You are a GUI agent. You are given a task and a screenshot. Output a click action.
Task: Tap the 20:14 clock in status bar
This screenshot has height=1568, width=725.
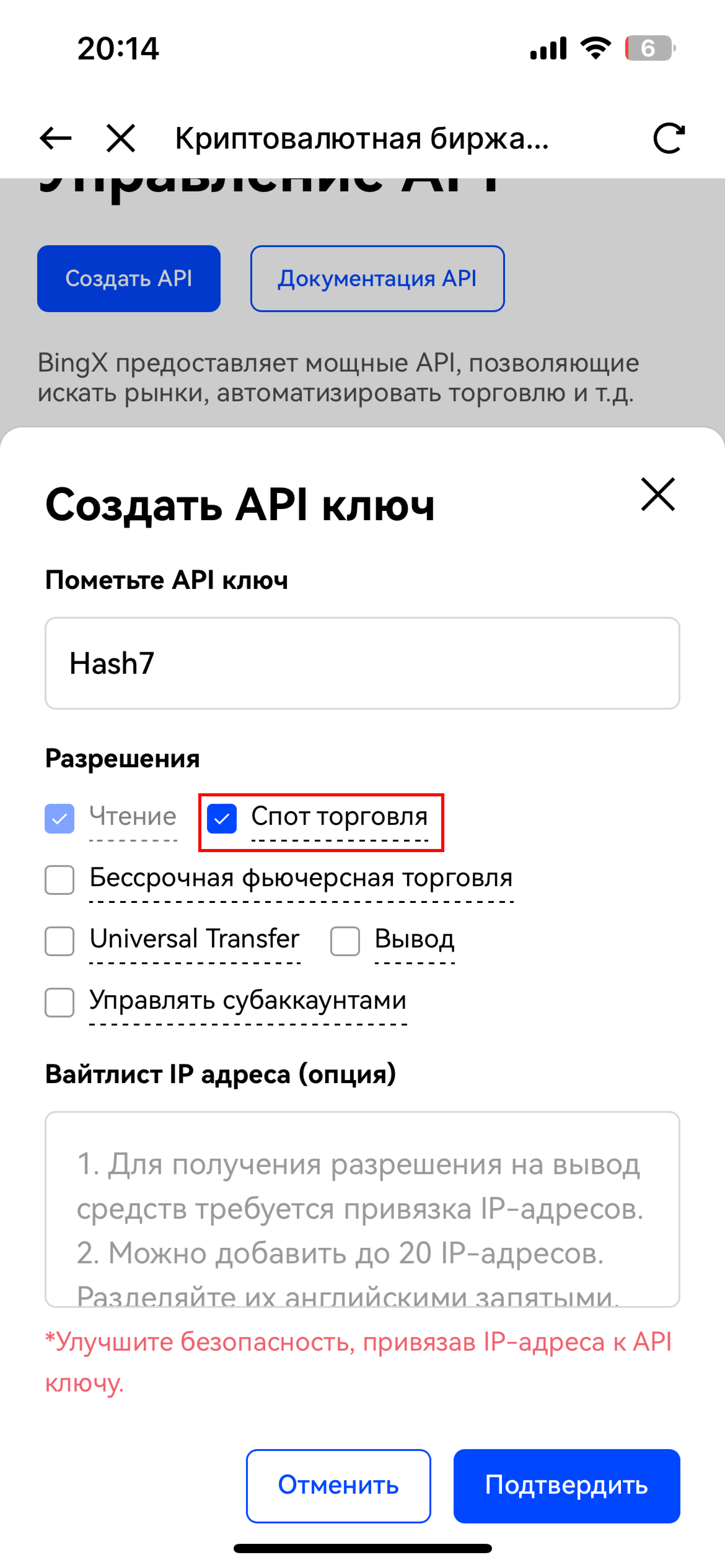pos(118,48)
